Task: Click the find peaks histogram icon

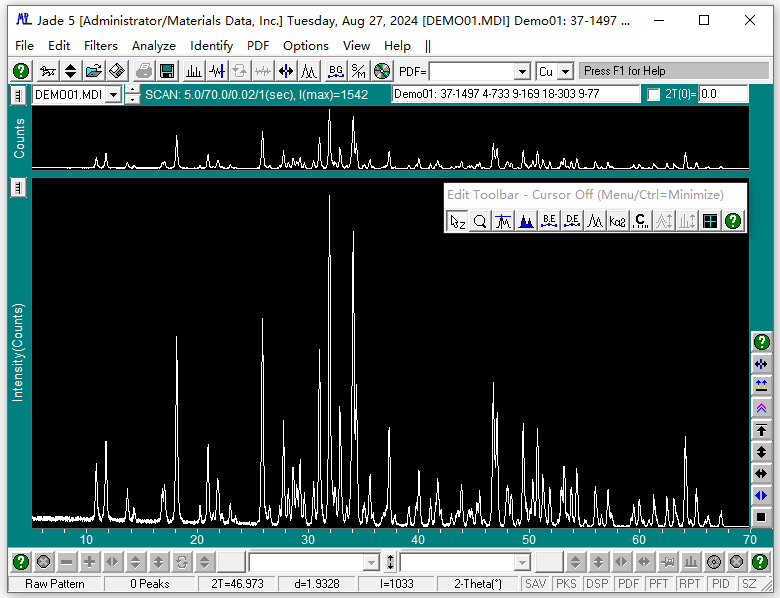Action: click(193, 71)
